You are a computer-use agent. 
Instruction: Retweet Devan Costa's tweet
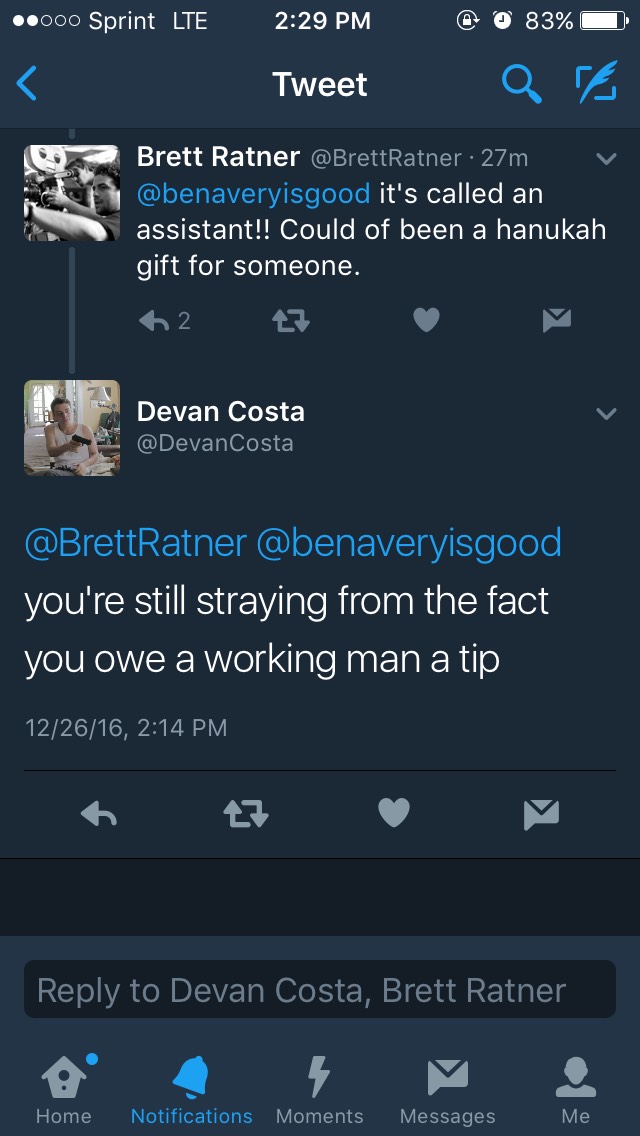point(245,815)
